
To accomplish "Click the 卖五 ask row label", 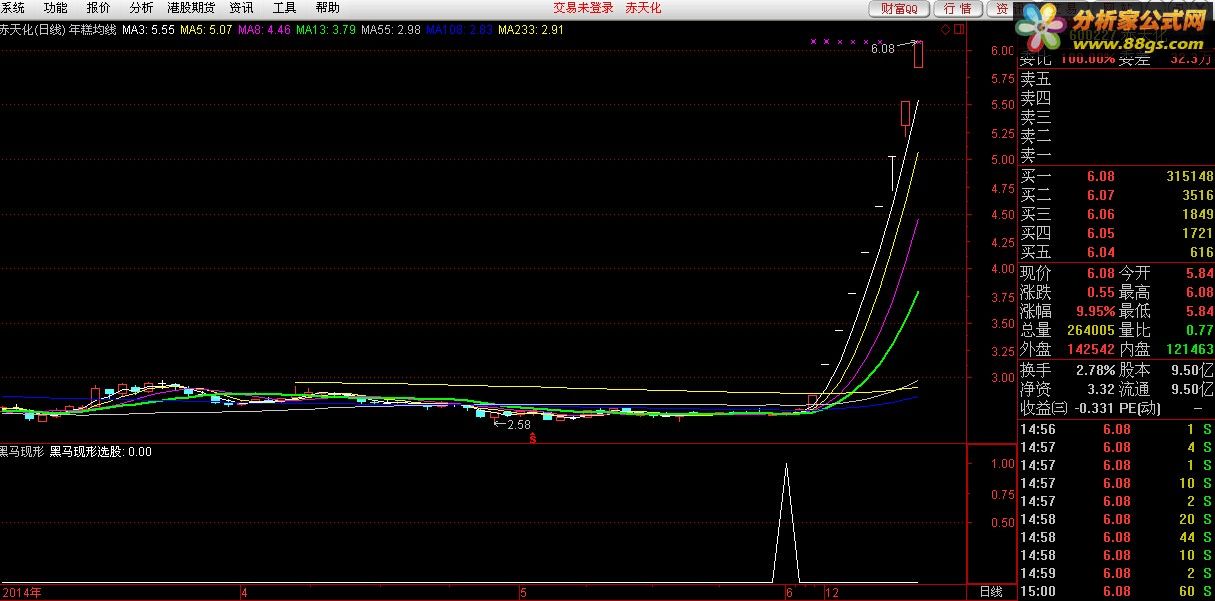I will point(1036,79).
